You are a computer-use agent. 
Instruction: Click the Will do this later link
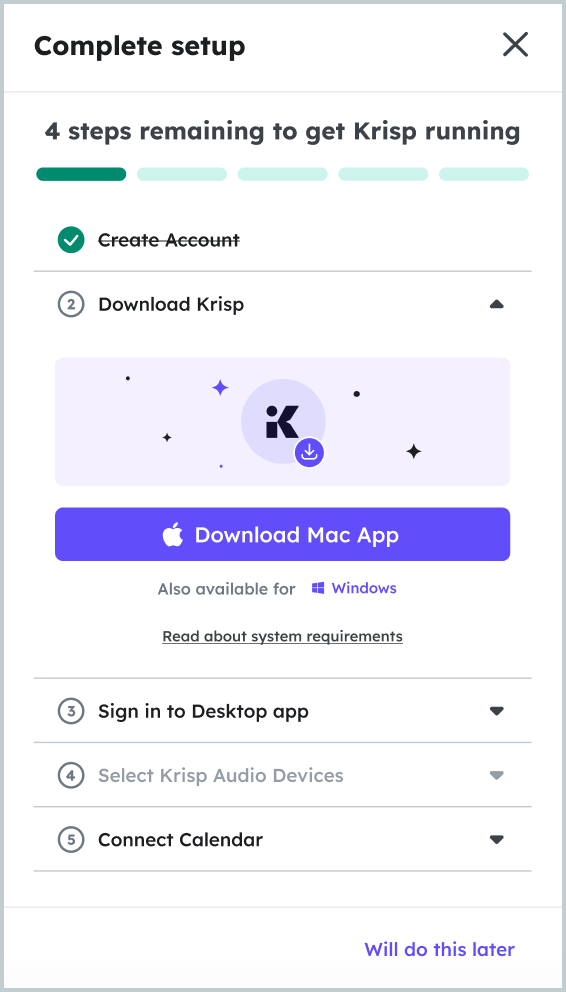440,949
